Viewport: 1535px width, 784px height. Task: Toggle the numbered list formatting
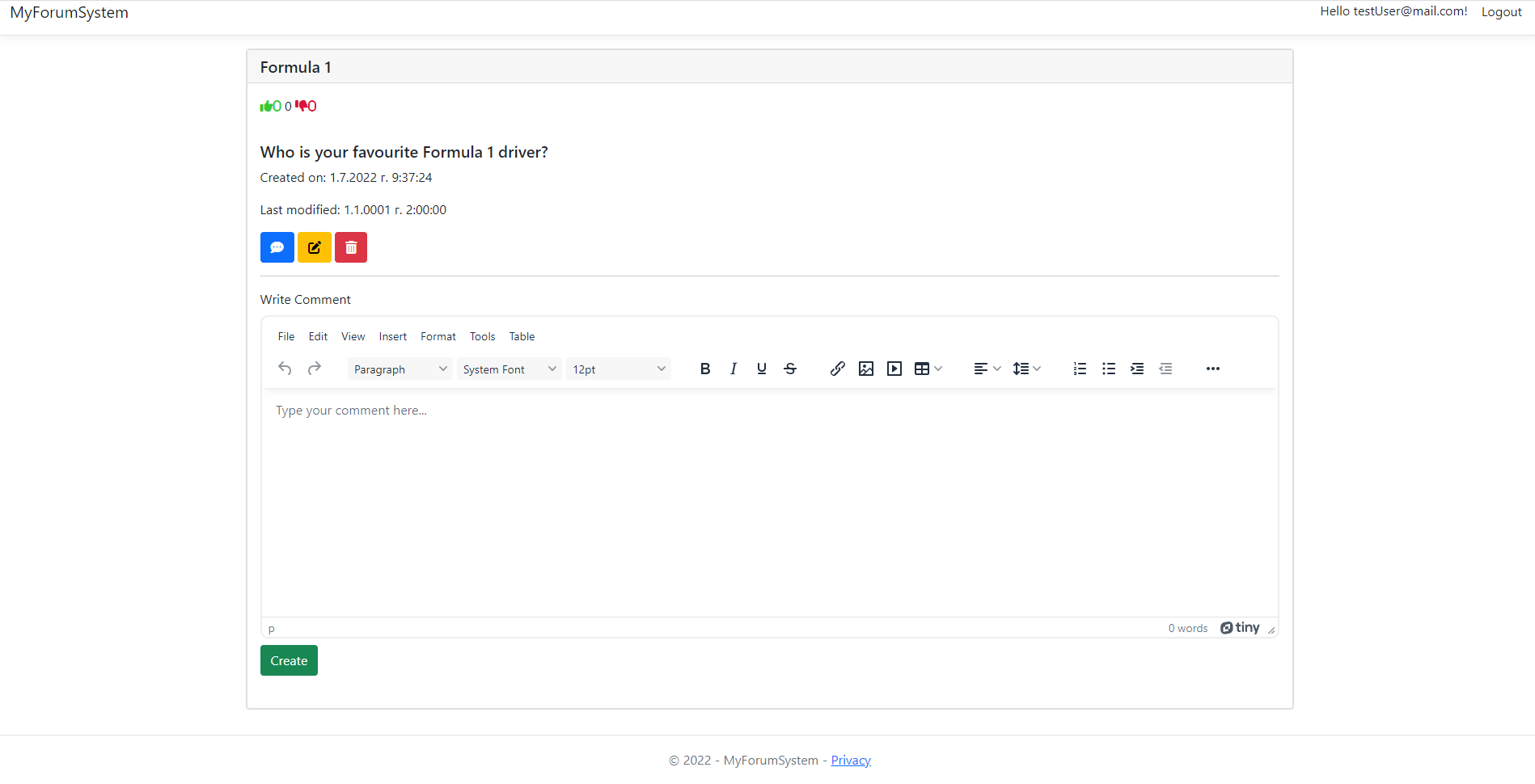(1079, 369)
